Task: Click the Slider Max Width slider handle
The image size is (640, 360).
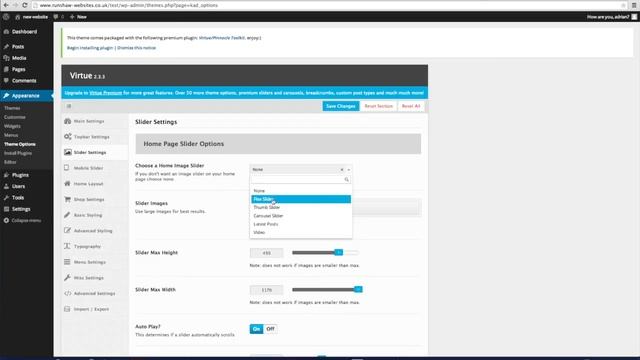Action: [358, 289]
